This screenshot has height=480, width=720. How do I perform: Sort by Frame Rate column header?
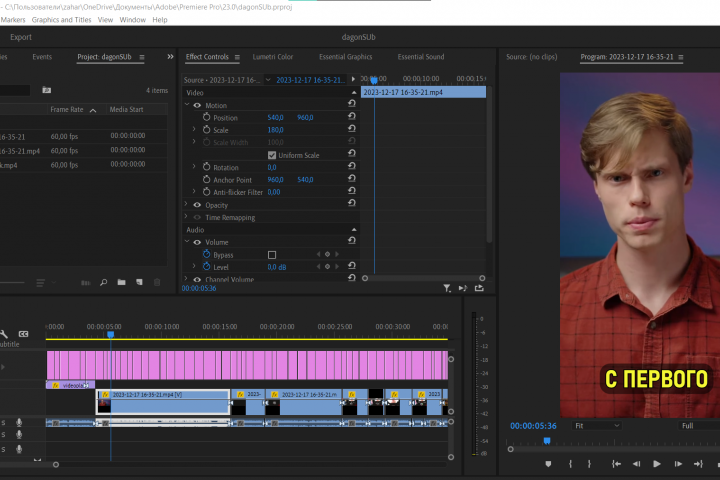pos(67,109)
